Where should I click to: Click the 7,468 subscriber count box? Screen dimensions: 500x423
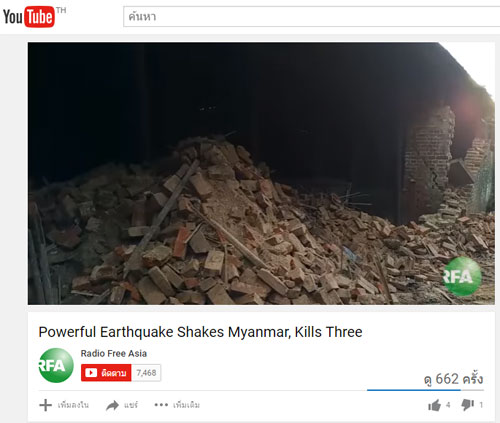tap(146, 373)
